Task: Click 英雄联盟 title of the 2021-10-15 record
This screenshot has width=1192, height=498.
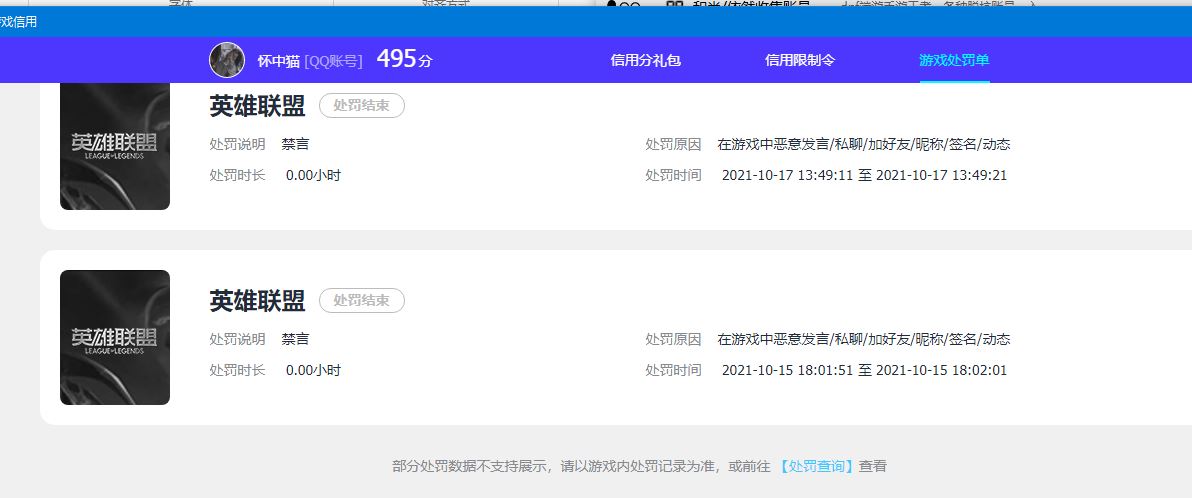Action: tap(257, 301)
